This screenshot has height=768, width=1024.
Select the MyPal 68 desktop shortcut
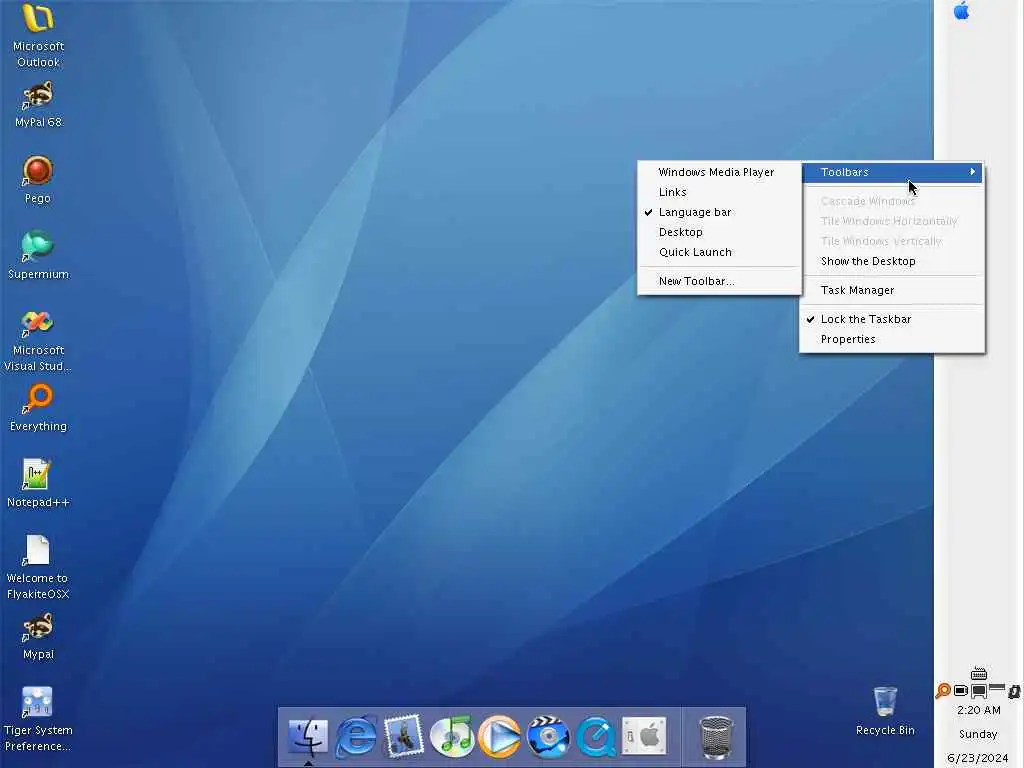tap(38, 104)
